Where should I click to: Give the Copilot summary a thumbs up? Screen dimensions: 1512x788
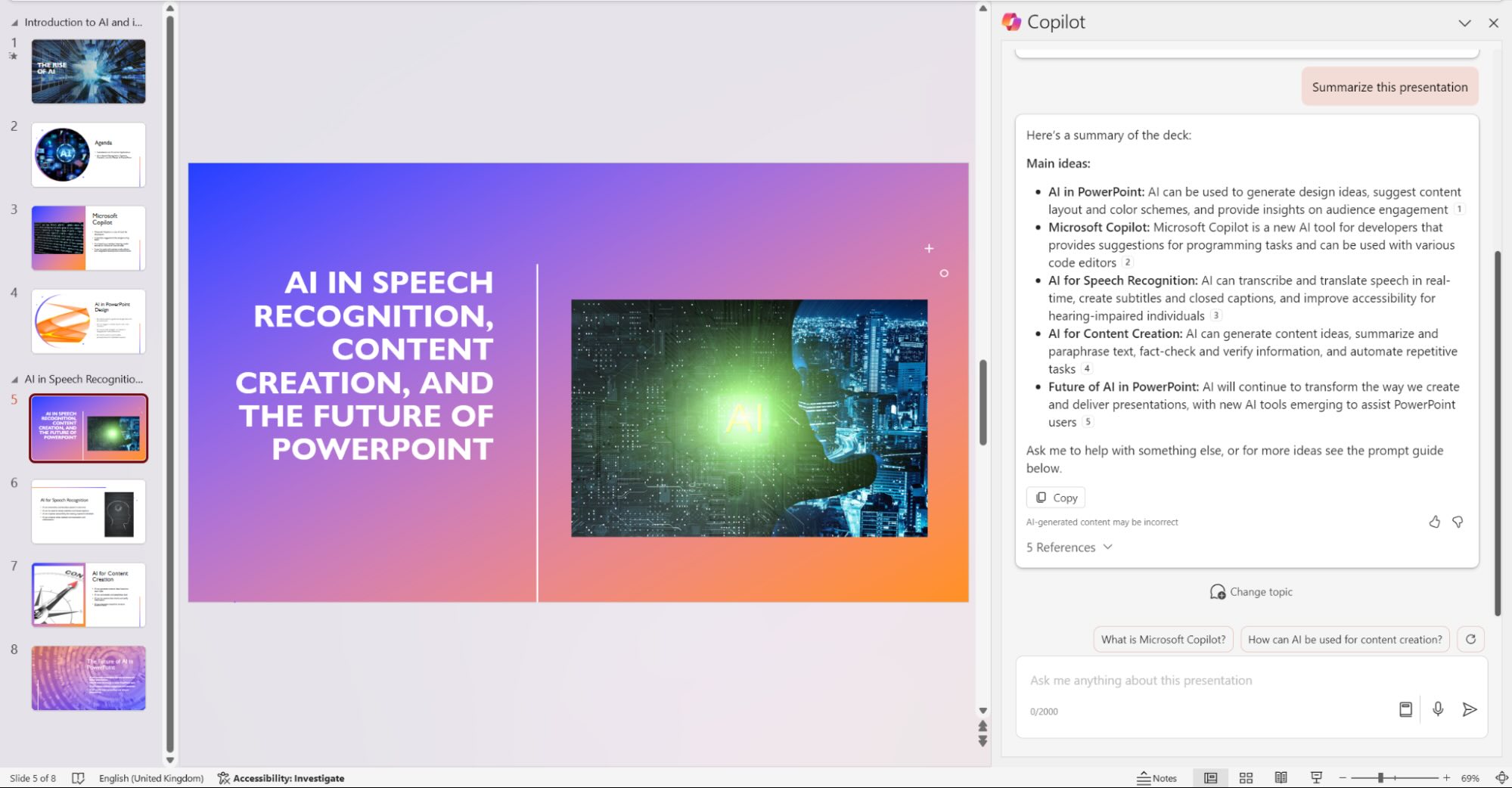click(1434, 521)
